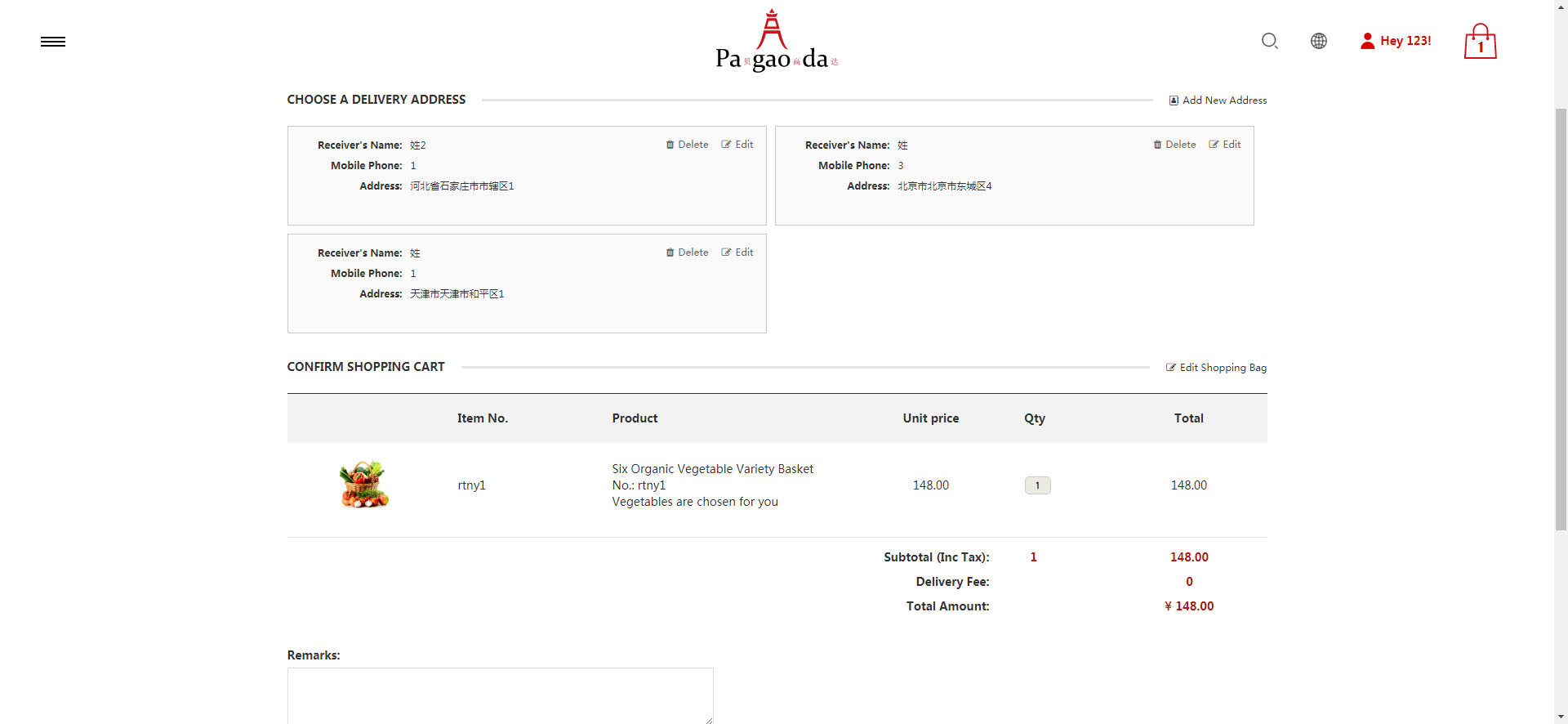Open the Hey 123! account menu
The width and height of the screenshot is (1568, 724).
click(1396, 41)
